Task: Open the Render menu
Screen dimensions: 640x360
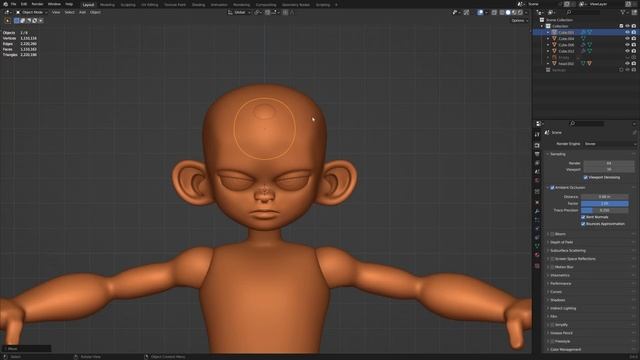Action: (37, 4)
